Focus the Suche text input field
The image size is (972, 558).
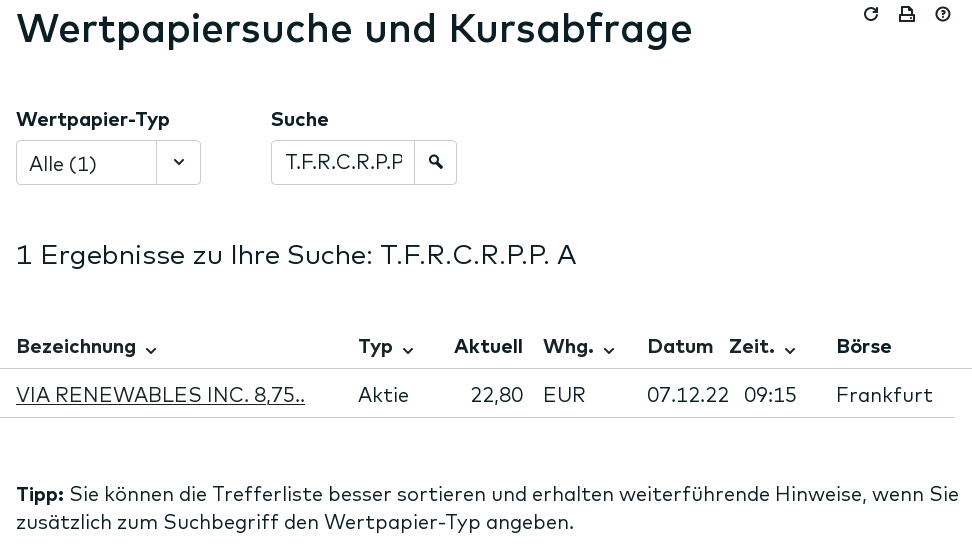coord(343,163)
